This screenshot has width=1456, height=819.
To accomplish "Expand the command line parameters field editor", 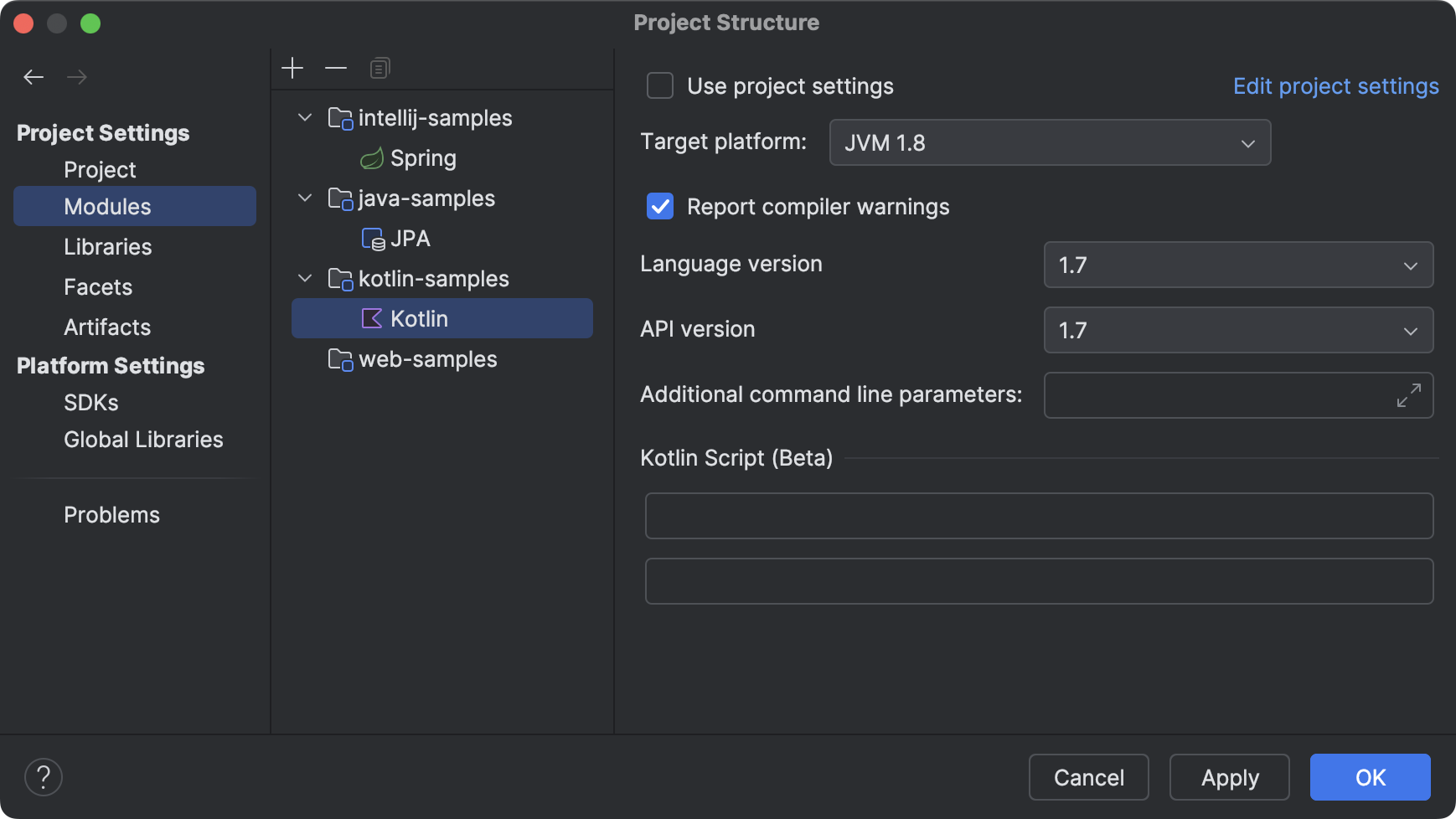I will 1408,395.
